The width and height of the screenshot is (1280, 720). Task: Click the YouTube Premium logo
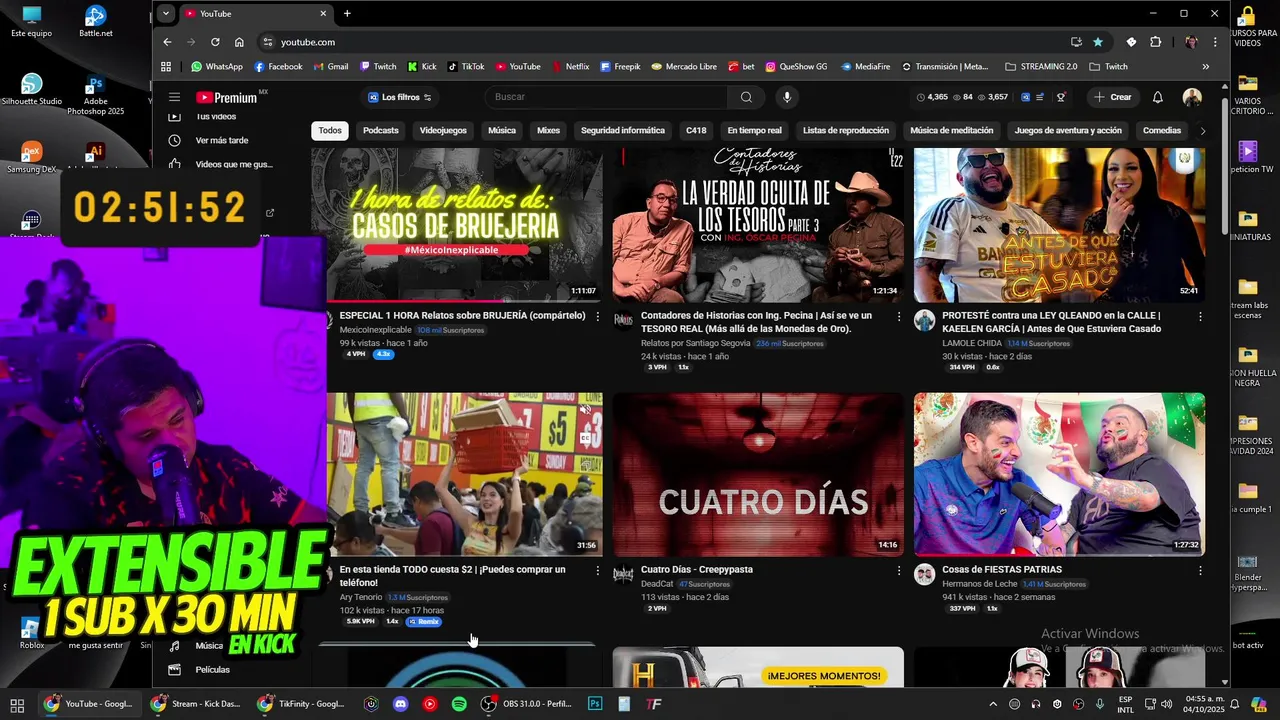tap(227, 97)
